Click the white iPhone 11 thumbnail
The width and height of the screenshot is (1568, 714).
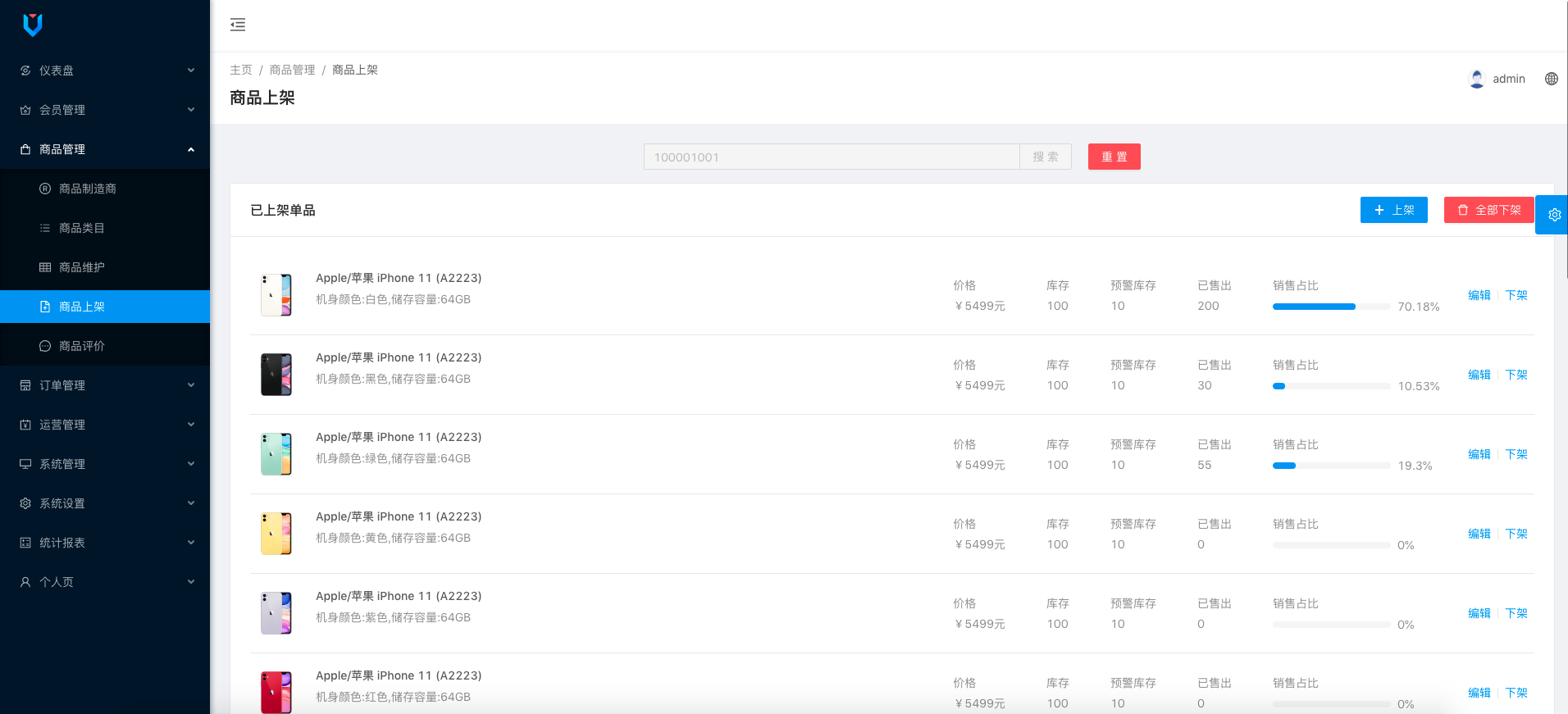tap(276, 295)
